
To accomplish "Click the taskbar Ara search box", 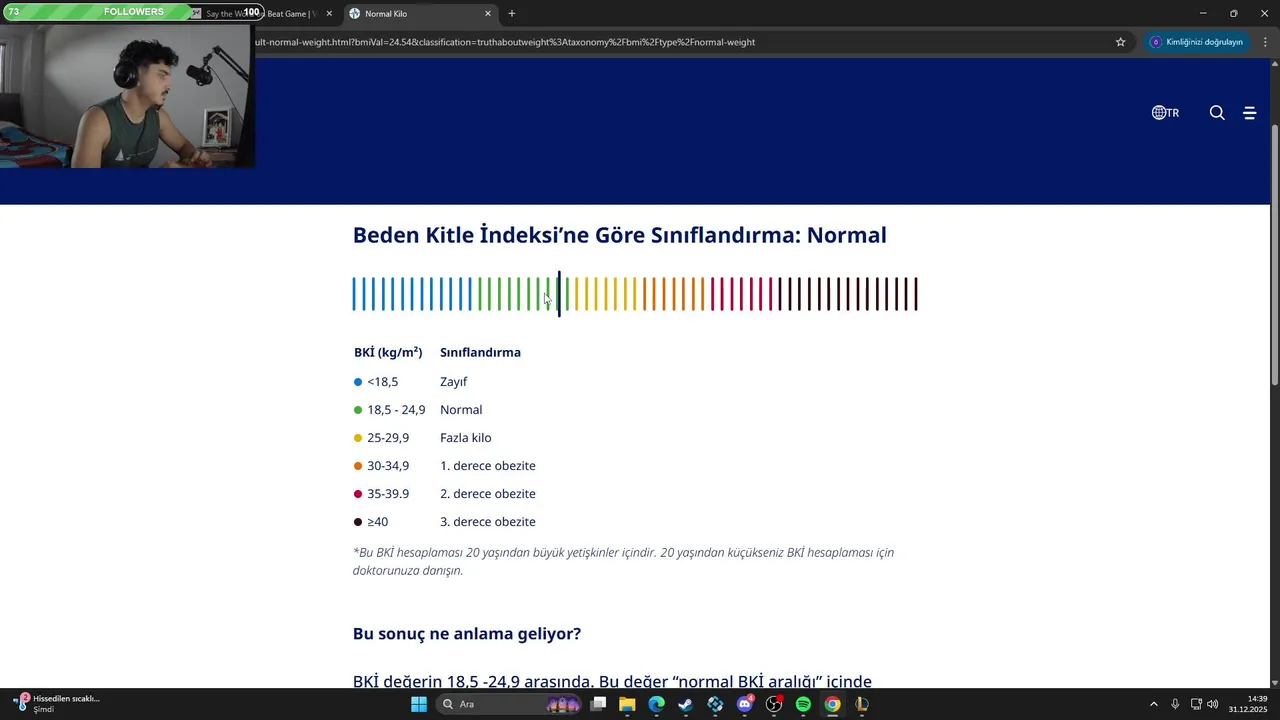I will click(x=510, y=704).
